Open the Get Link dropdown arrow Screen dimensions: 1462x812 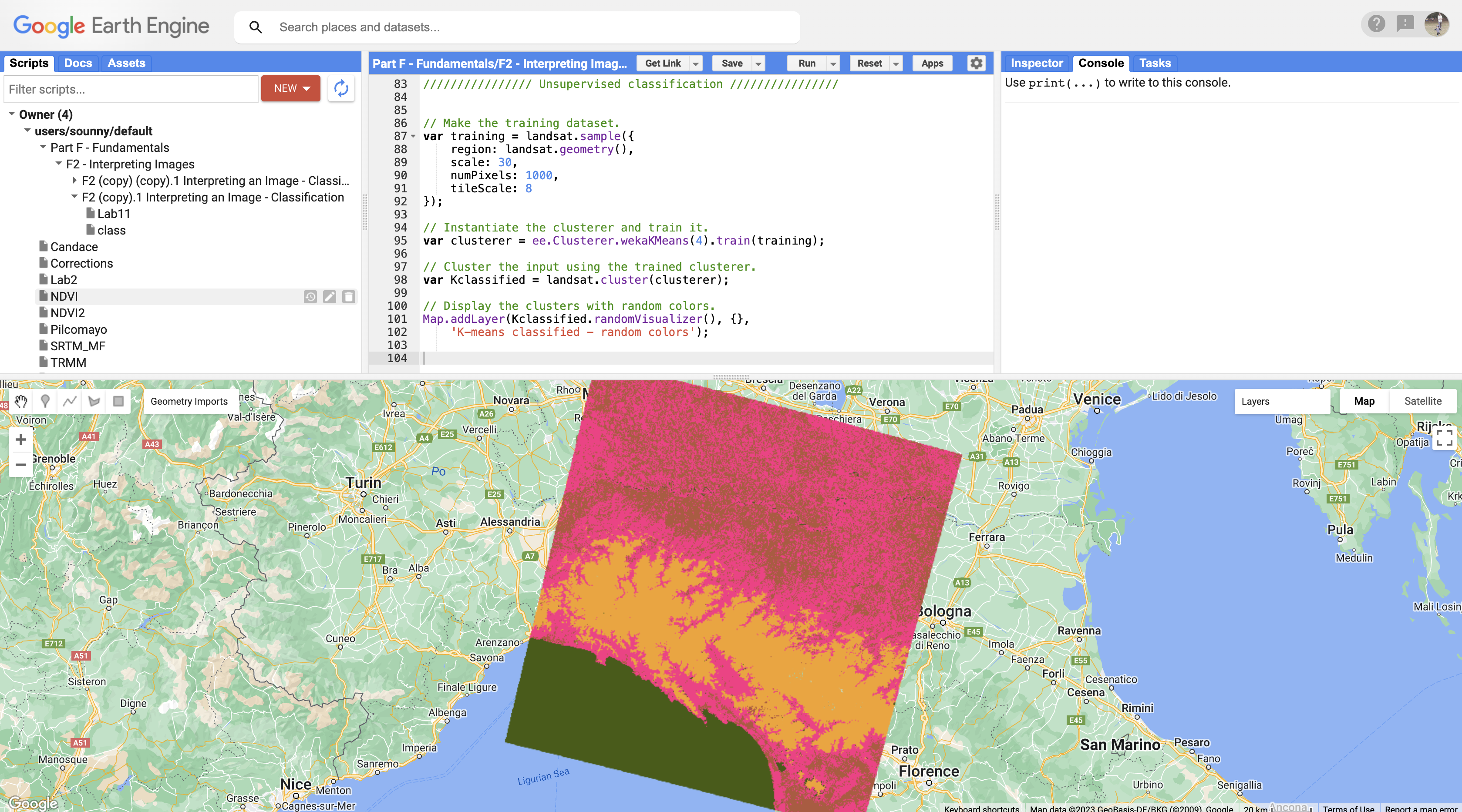696,64
